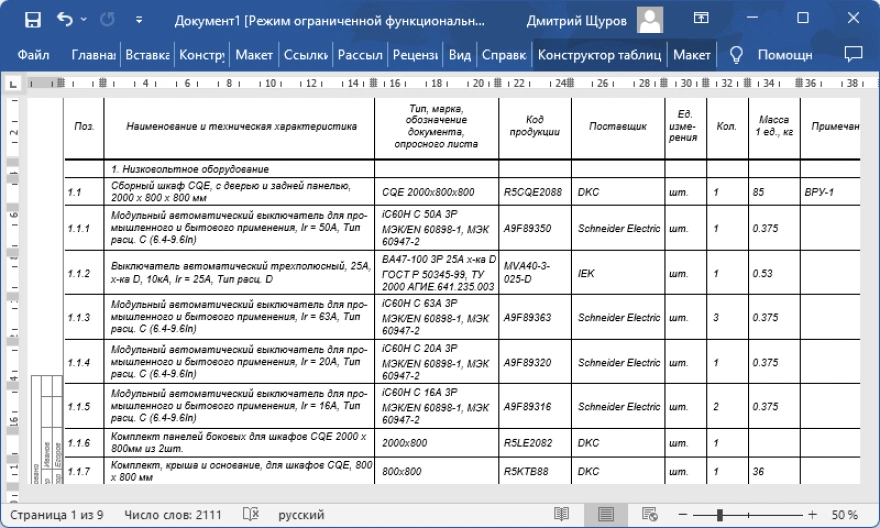Click the zoom slider handle
This screenshot has width=880, height=528.
point(719,515)
